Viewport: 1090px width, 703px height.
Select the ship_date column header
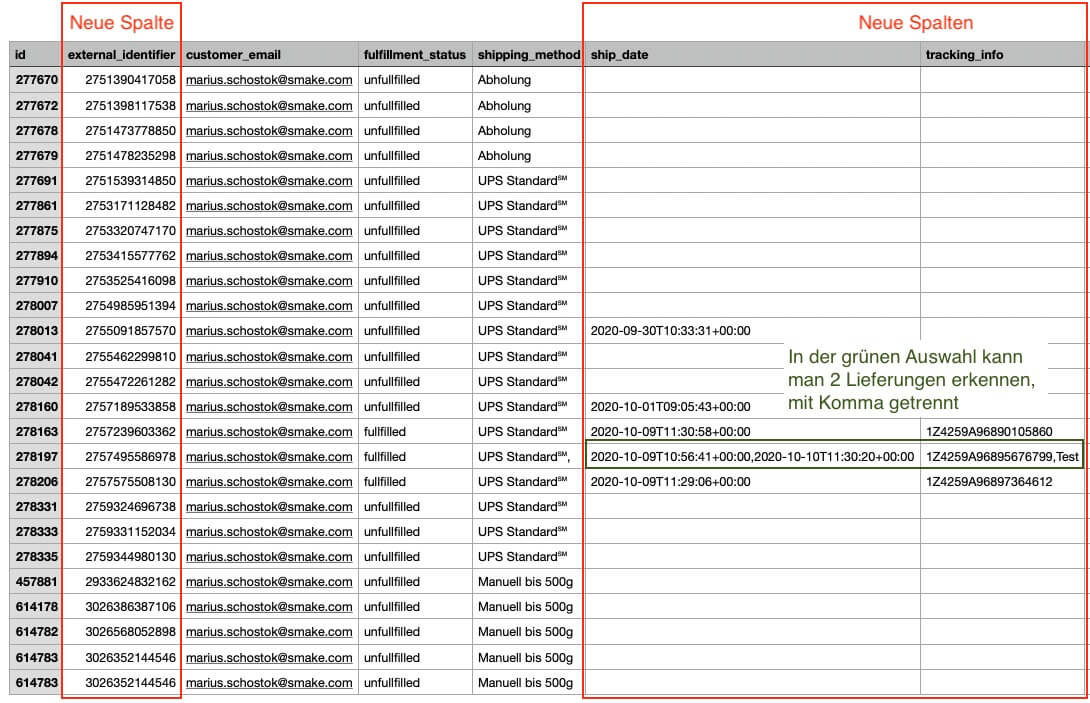753,55
